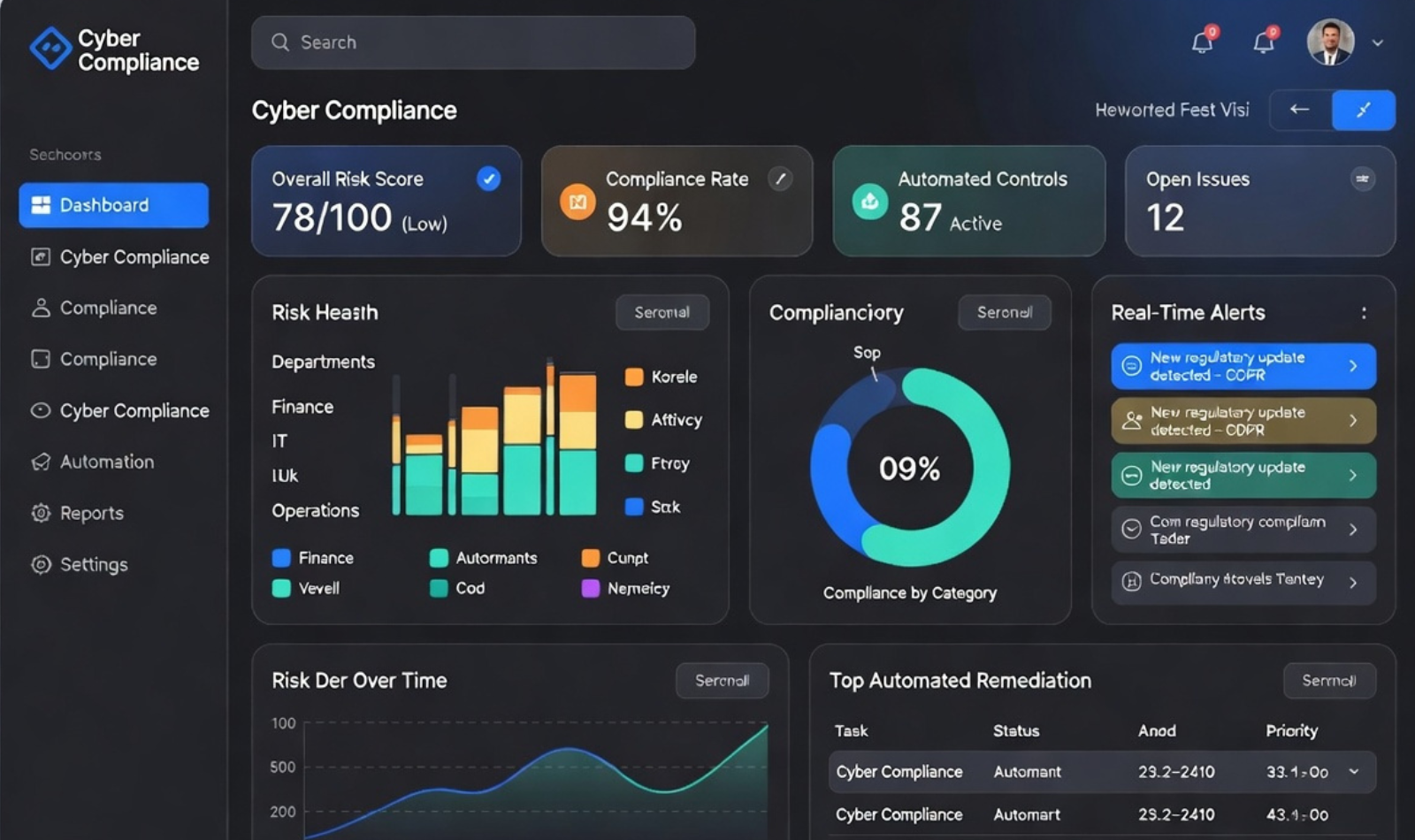Click Compliance Rate edit pencil icon
Image resolution: width=1415 pixels, height=840 pixels.
[x=780, y=179]
